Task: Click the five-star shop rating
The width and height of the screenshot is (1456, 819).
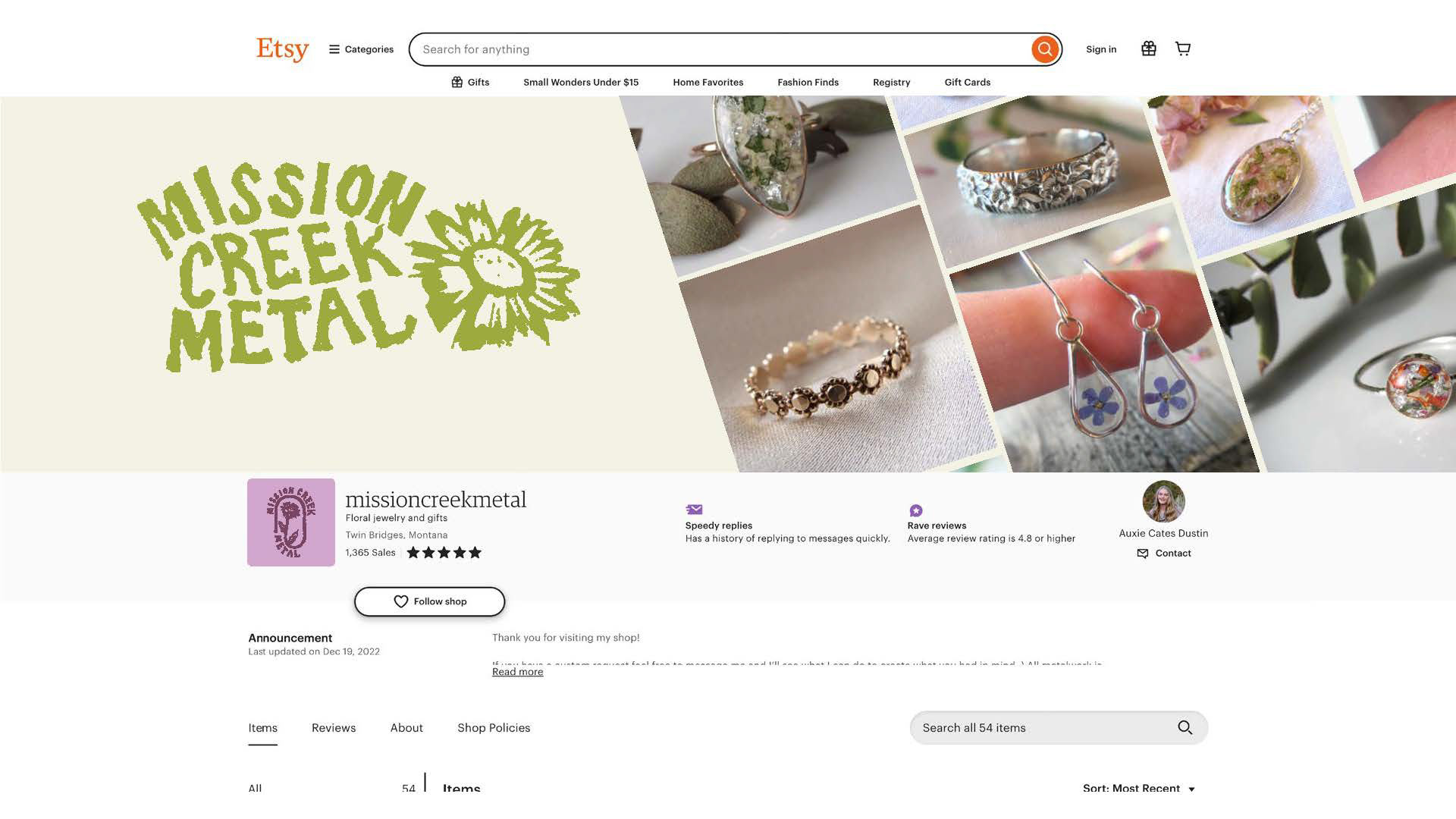Action: coord(444,553)
